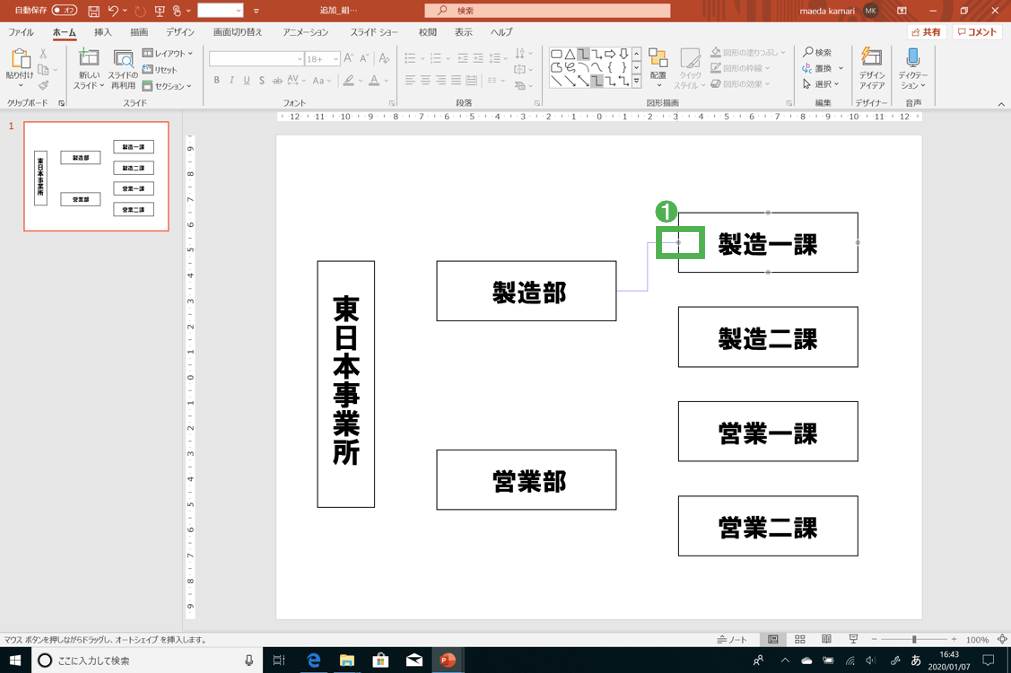Toggle the 自動保存 AutoSave switch
Viewport: 1011px width, 673px height.
pyautogui.click(x=64, y=10)
